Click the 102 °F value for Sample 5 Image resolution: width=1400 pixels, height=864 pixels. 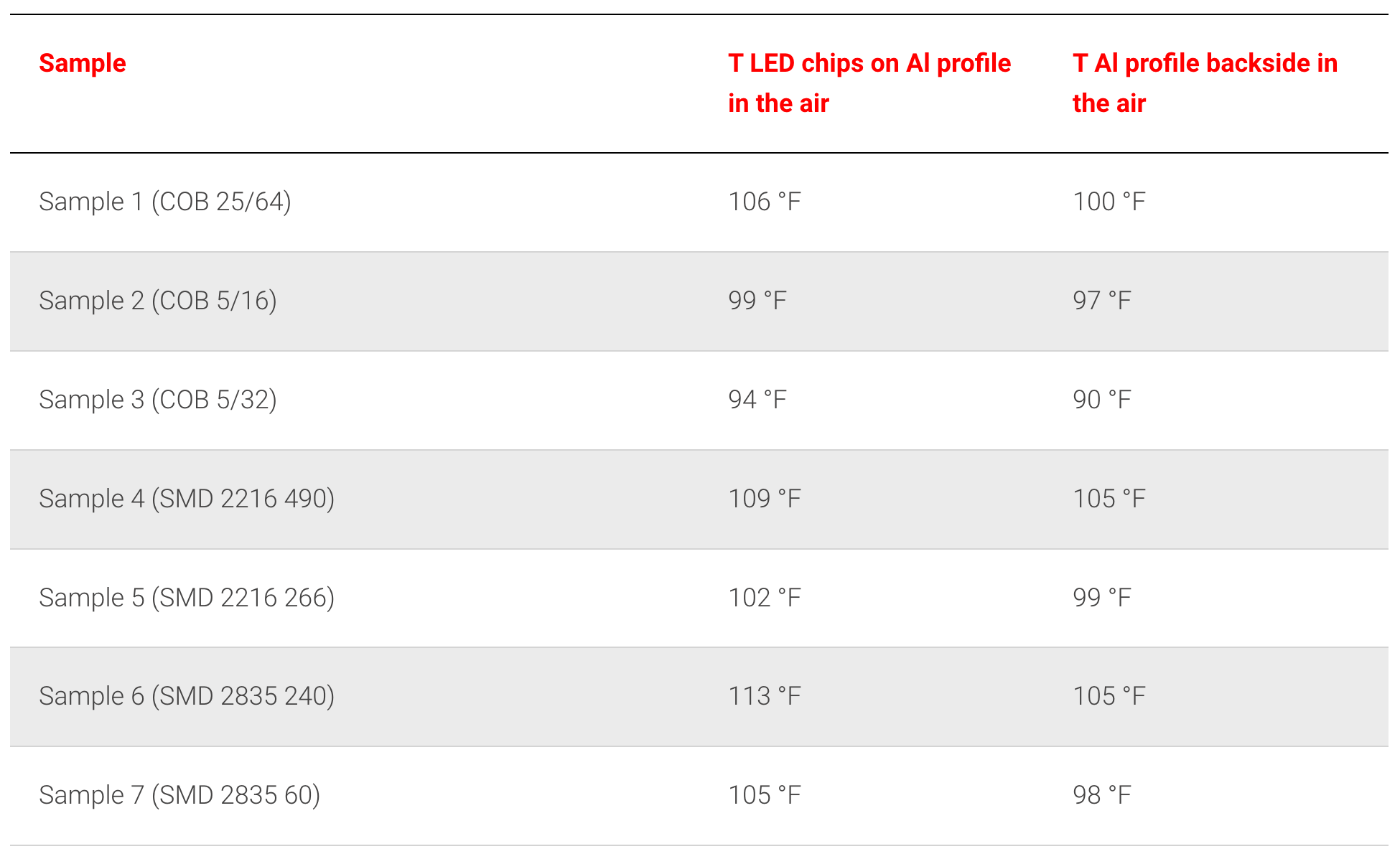coord(765,598)
